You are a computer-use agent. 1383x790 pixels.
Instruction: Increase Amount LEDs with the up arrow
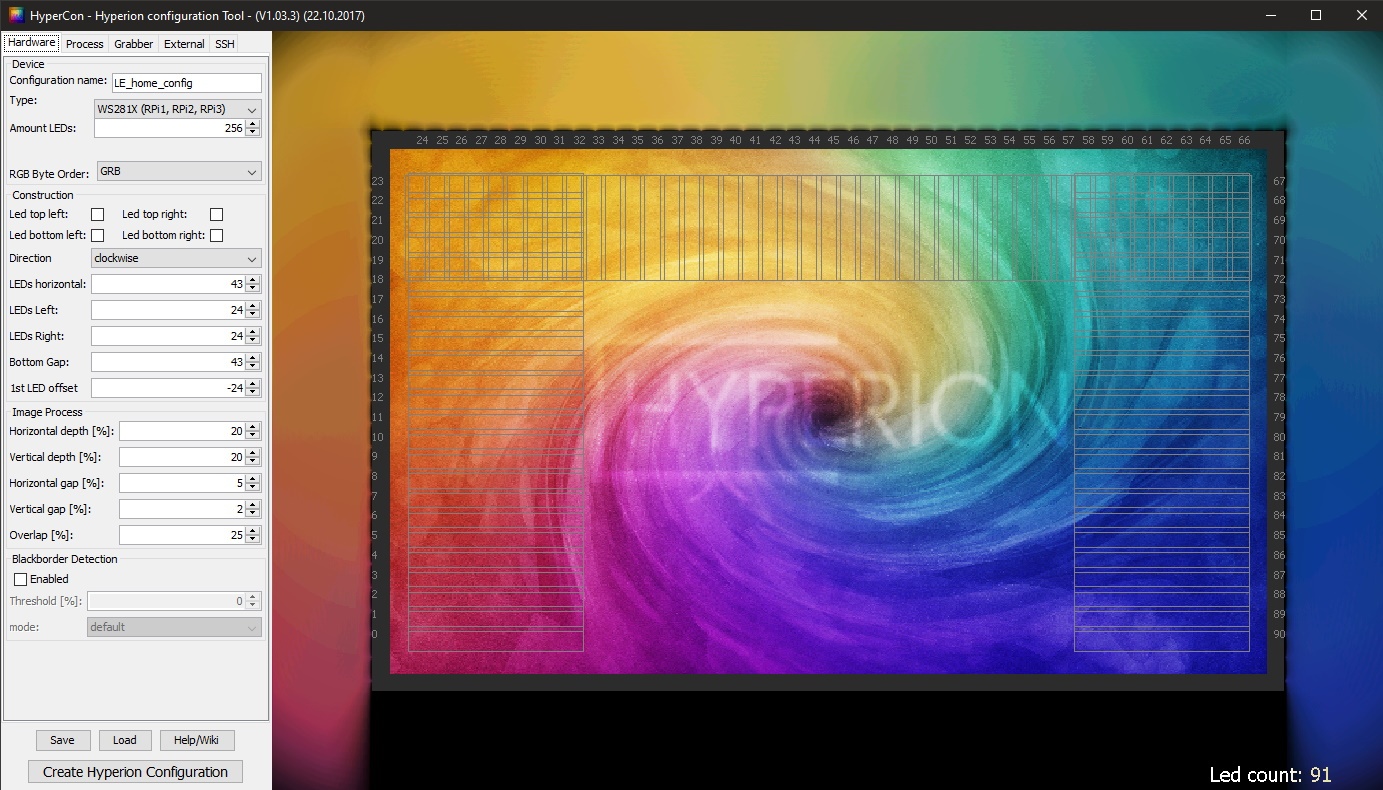pos(253,124)
